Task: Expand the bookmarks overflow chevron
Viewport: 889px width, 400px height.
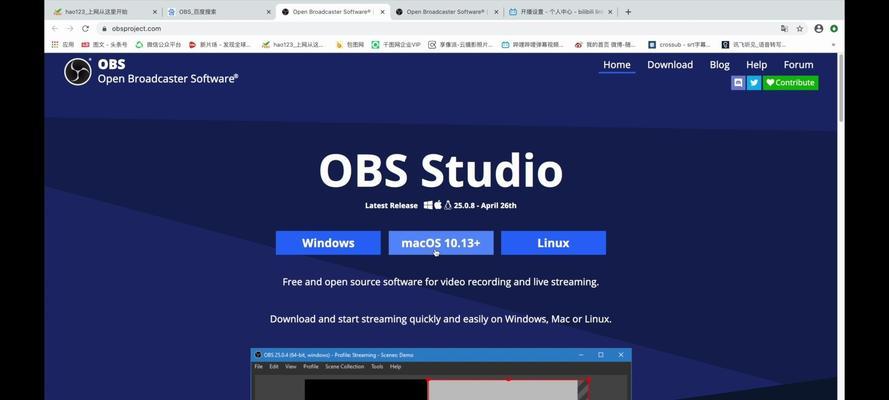Action: [x=833, y=44]
